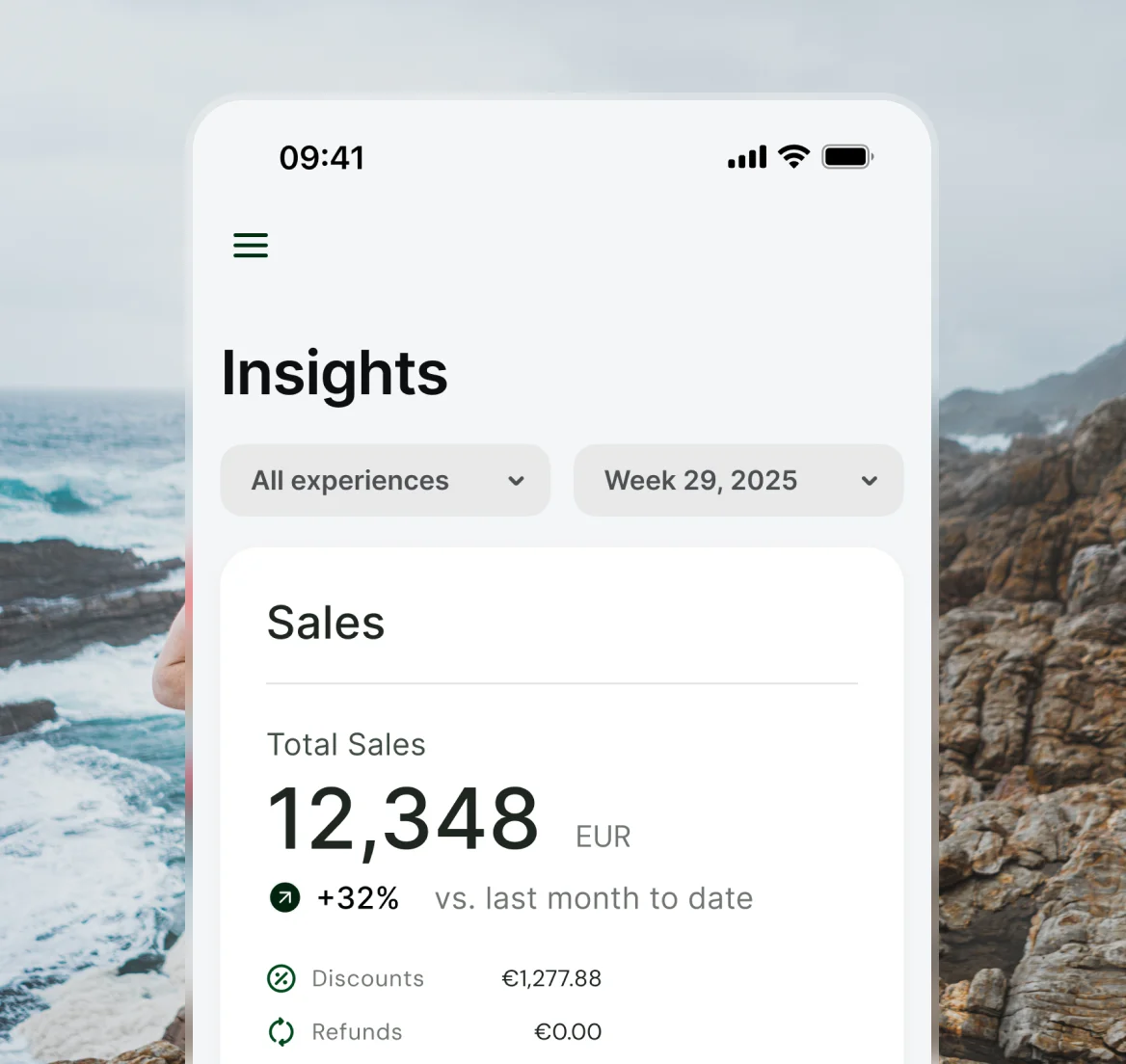Click the Discounts amount €1,277.88
This screenshot has height=1064, width=1126.
tap(550, 978)
